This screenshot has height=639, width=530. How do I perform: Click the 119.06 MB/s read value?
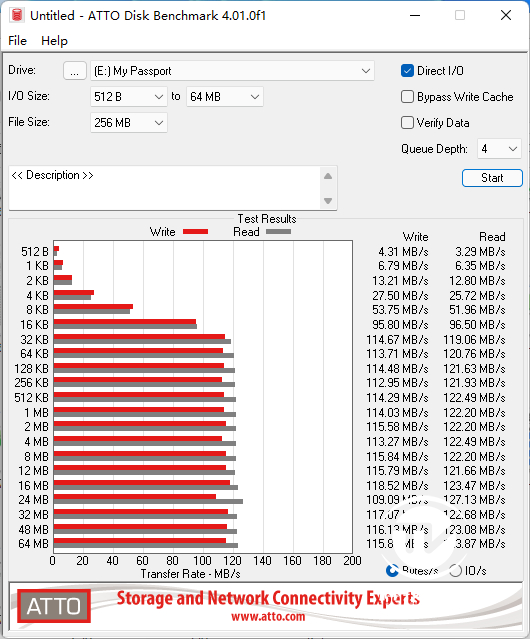[x=474, y=339]
